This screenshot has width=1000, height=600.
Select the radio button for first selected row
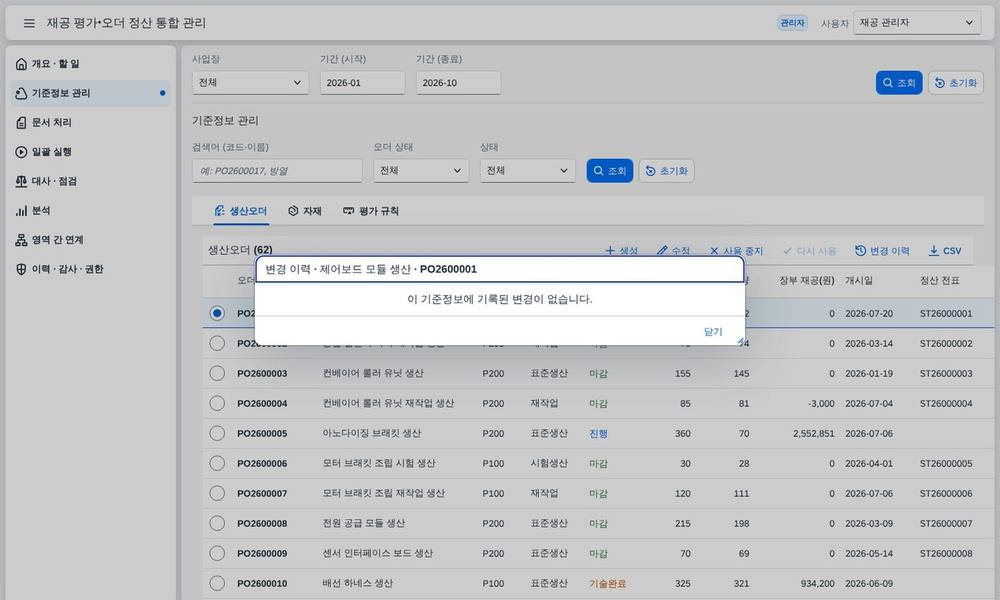(217, 313)
